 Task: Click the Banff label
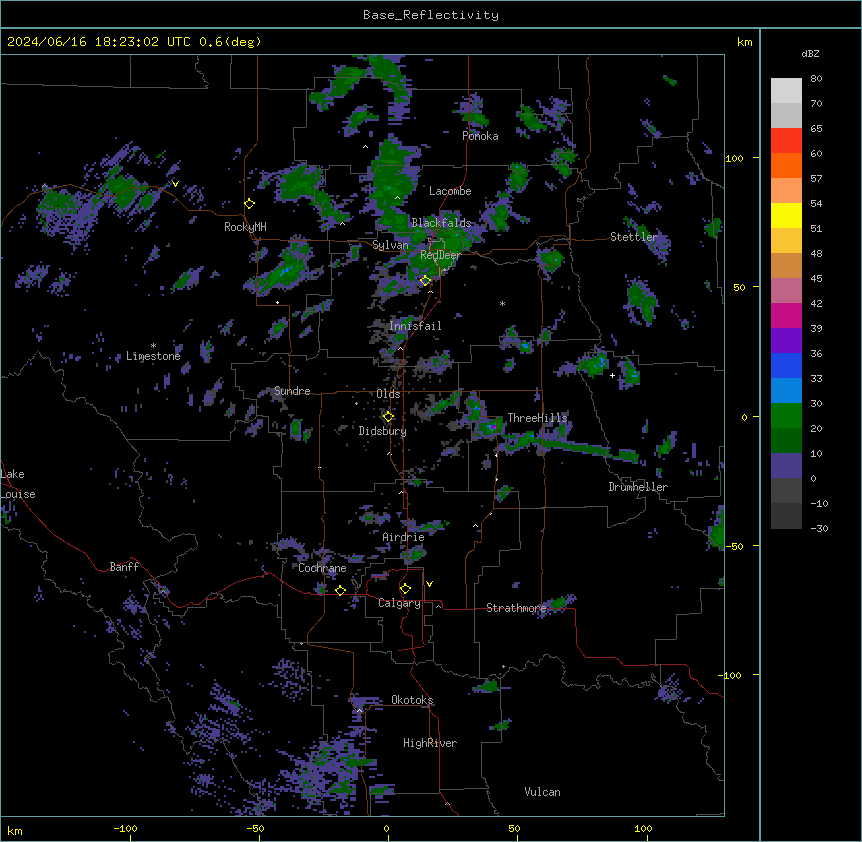pyautogui.click(x=124, y=567)
